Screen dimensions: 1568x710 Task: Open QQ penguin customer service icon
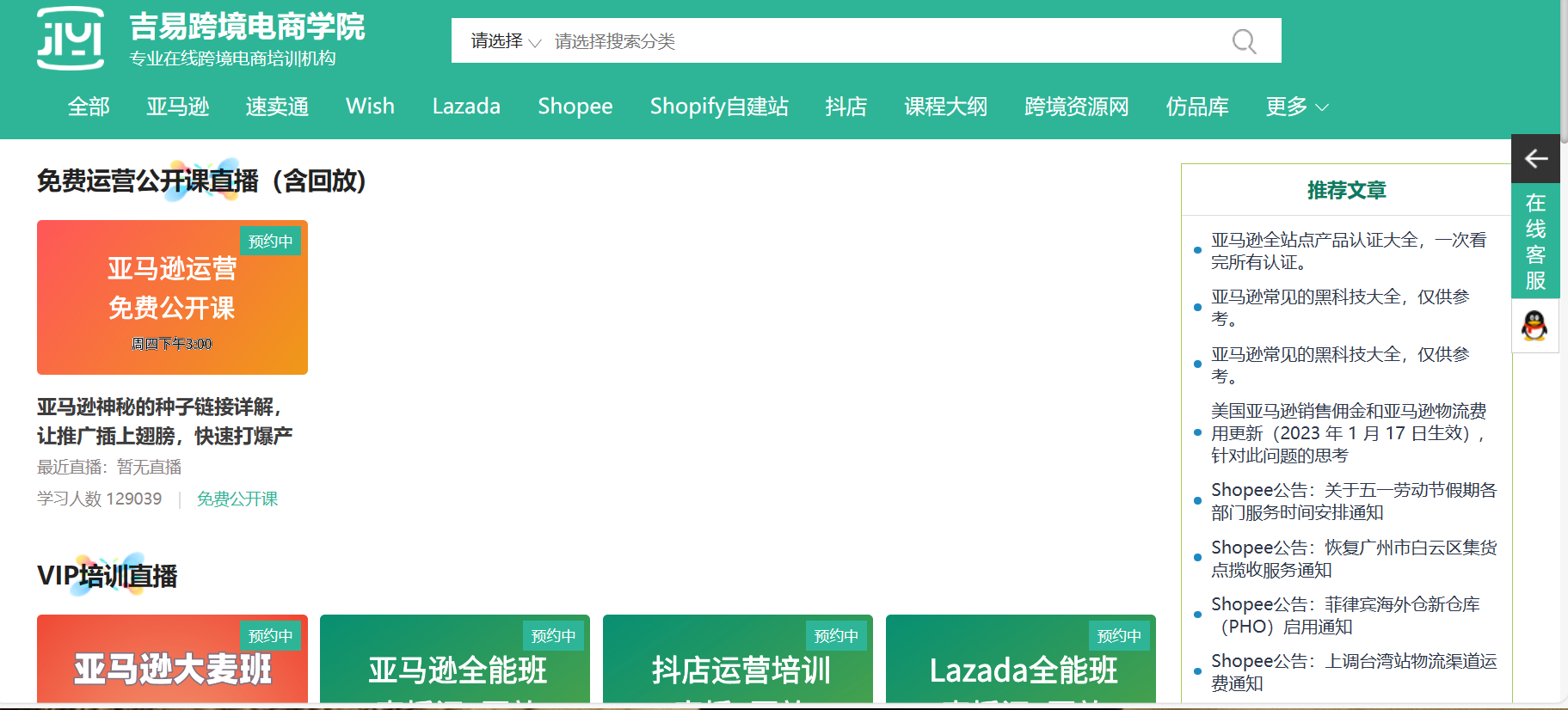[1534, 326]
